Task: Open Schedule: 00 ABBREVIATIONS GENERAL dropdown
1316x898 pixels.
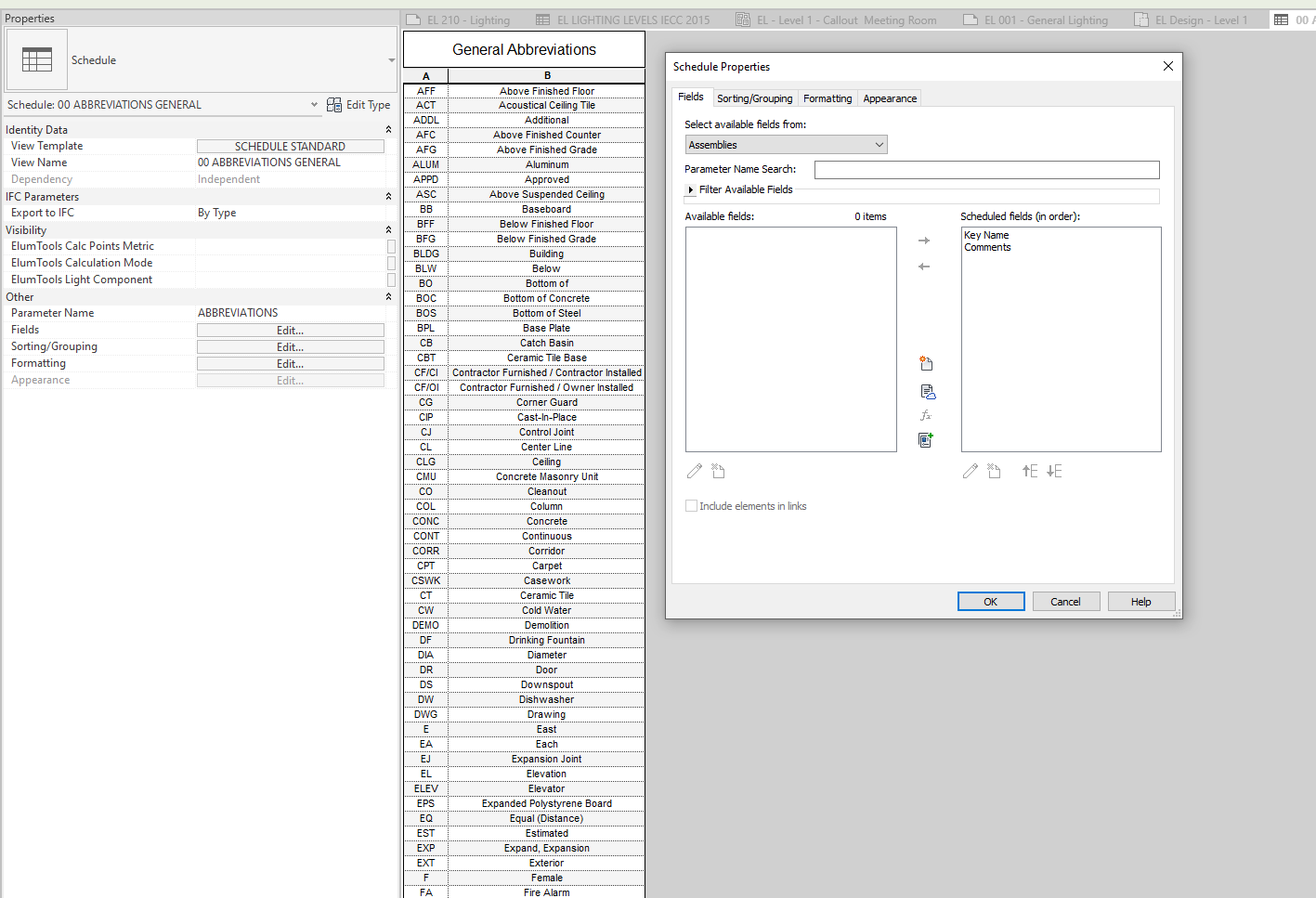Action: pos(314,105)
